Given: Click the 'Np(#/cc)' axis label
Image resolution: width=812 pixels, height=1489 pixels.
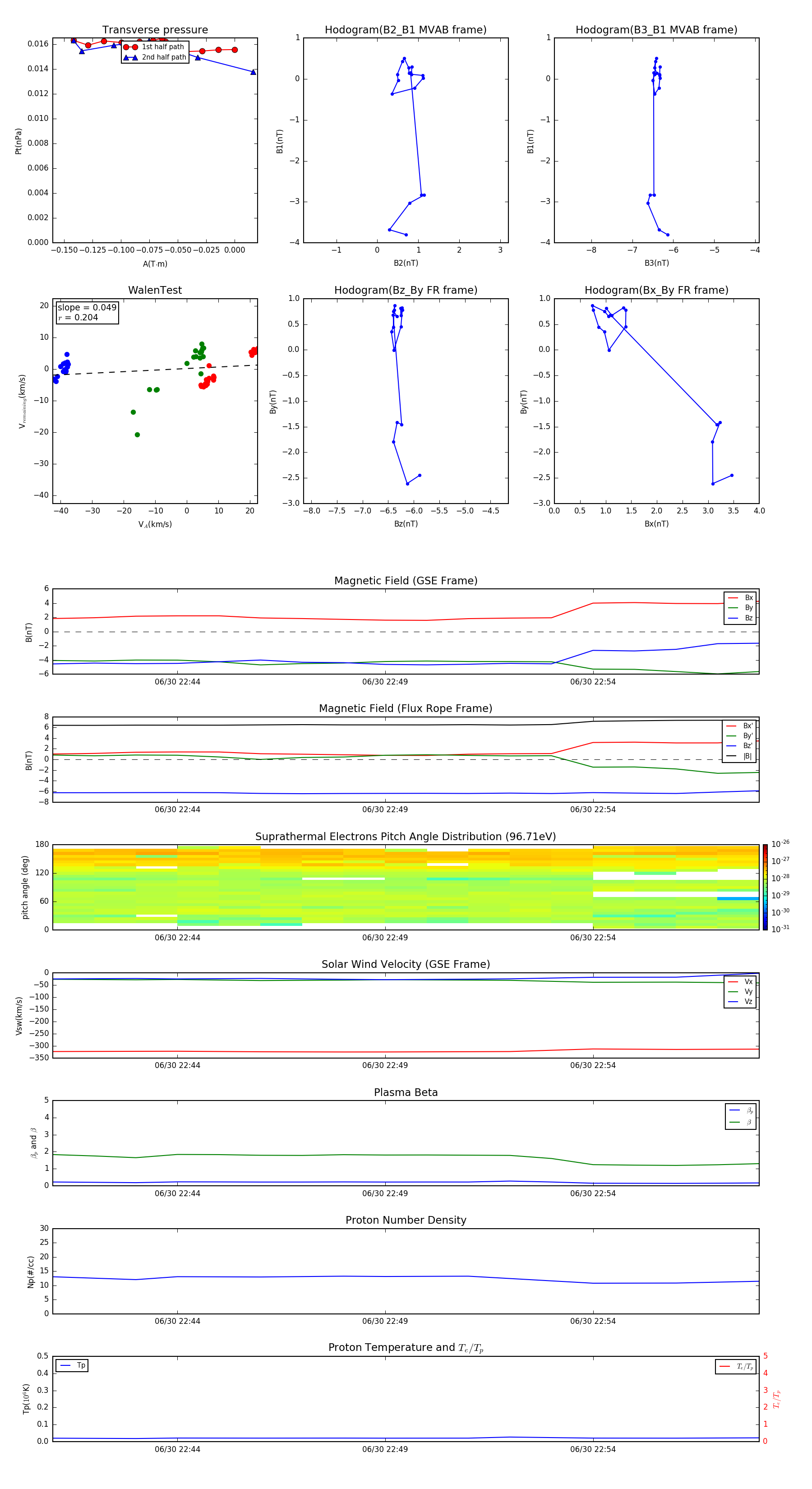Looking at the screenshot, I should point(31,1272).
